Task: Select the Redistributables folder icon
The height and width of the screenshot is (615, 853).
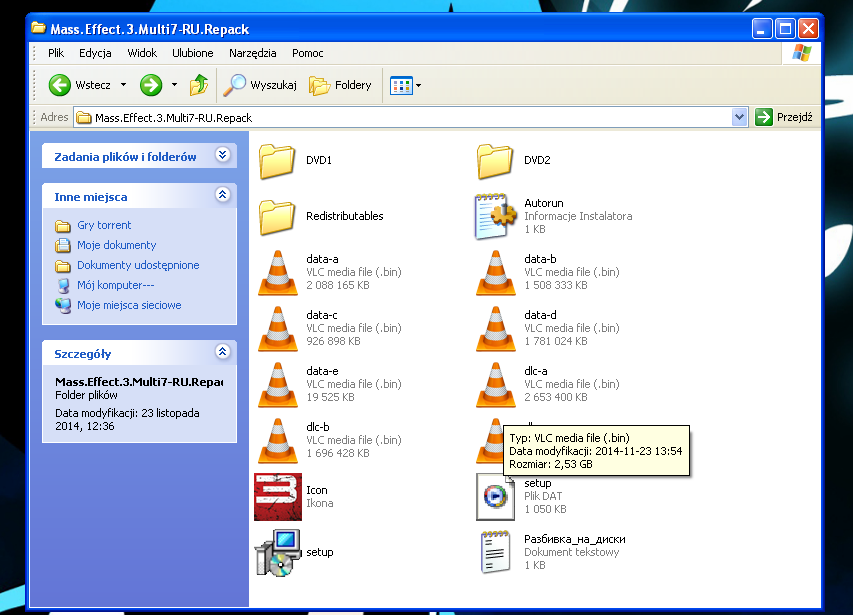Action: (x=277, y=217)
